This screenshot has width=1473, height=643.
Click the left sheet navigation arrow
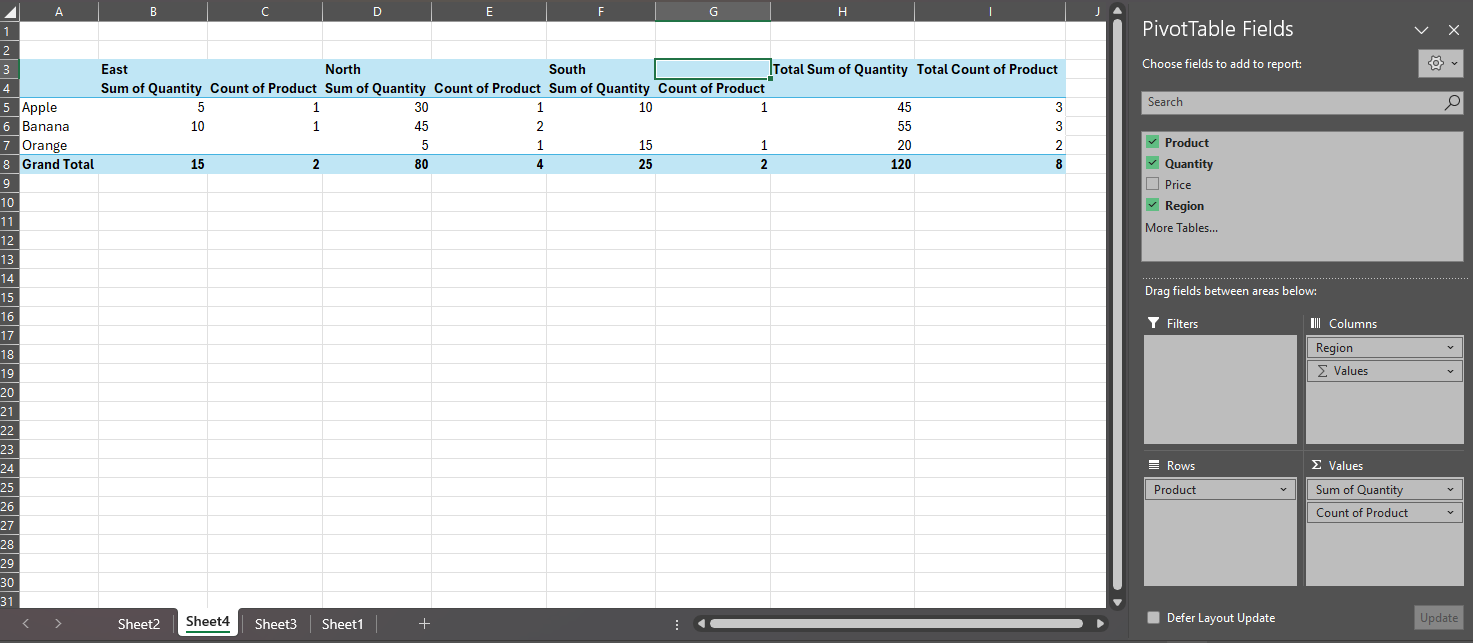[25, 623]
